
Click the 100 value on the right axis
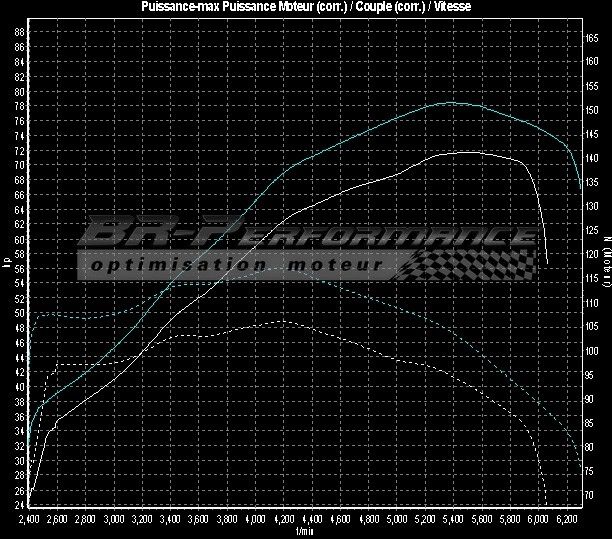pos(592,351)
